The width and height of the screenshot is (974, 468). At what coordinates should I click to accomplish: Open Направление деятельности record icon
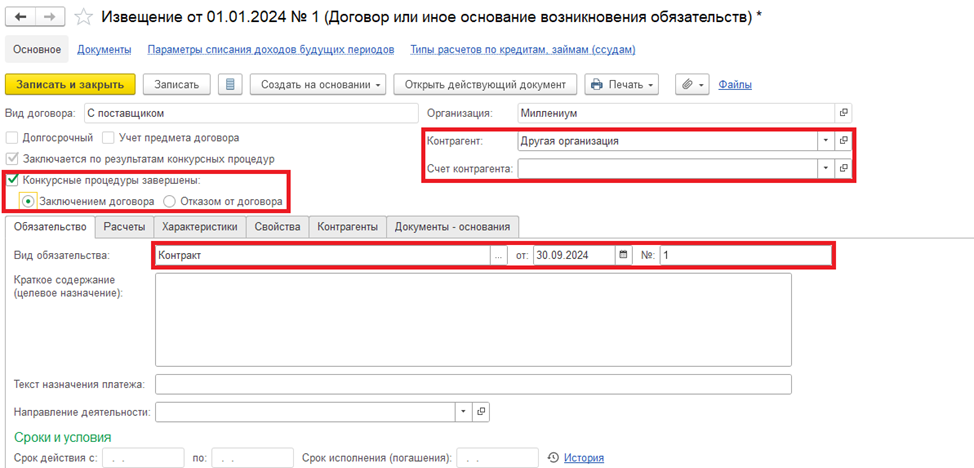point(481,411)
